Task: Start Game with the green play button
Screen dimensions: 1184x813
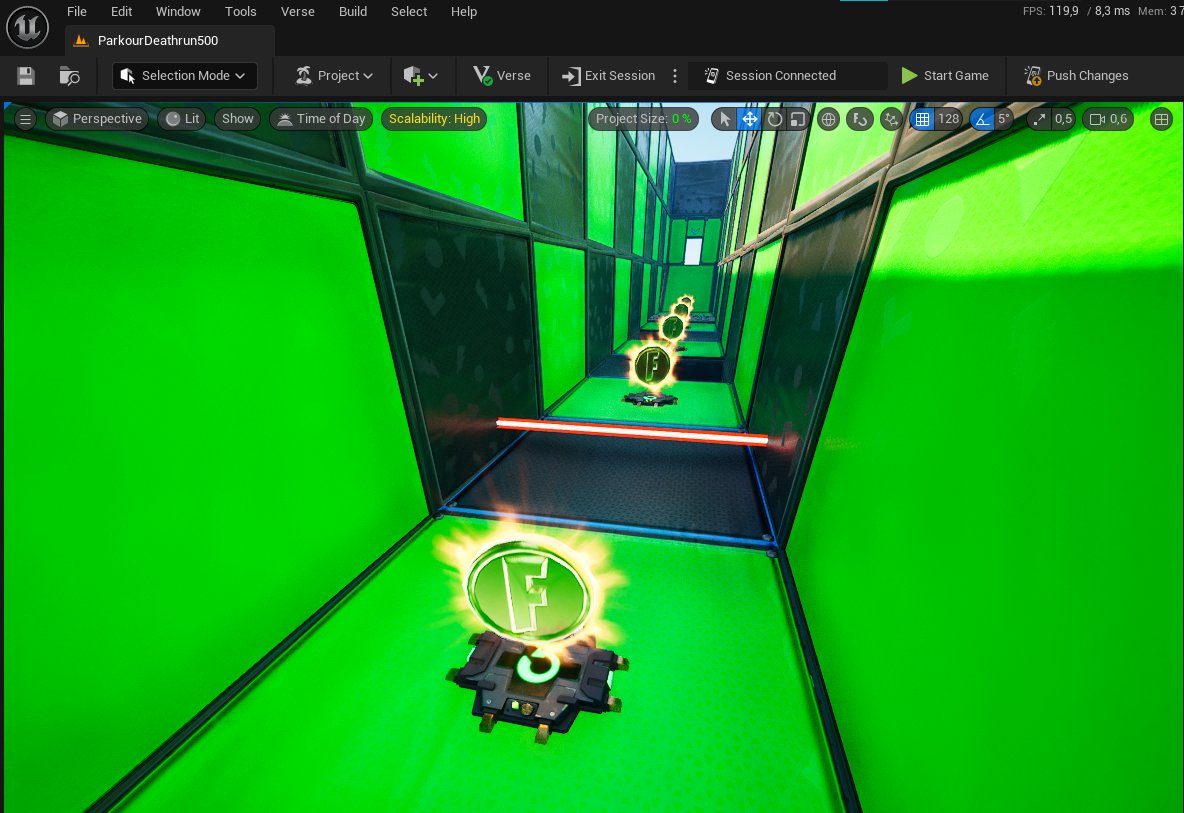Action: [945, 75]
